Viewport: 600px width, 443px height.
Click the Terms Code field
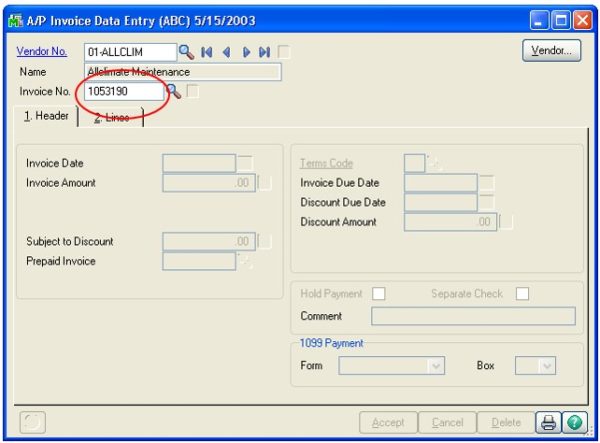click(415, 163)
